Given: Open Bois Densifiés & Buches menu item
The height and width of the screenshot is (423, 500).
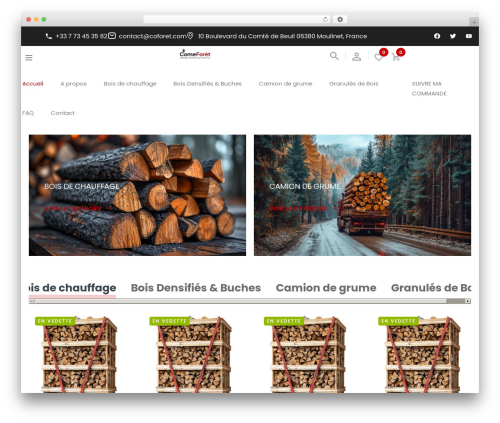Looking at the screenshot, I should (208, 84).
